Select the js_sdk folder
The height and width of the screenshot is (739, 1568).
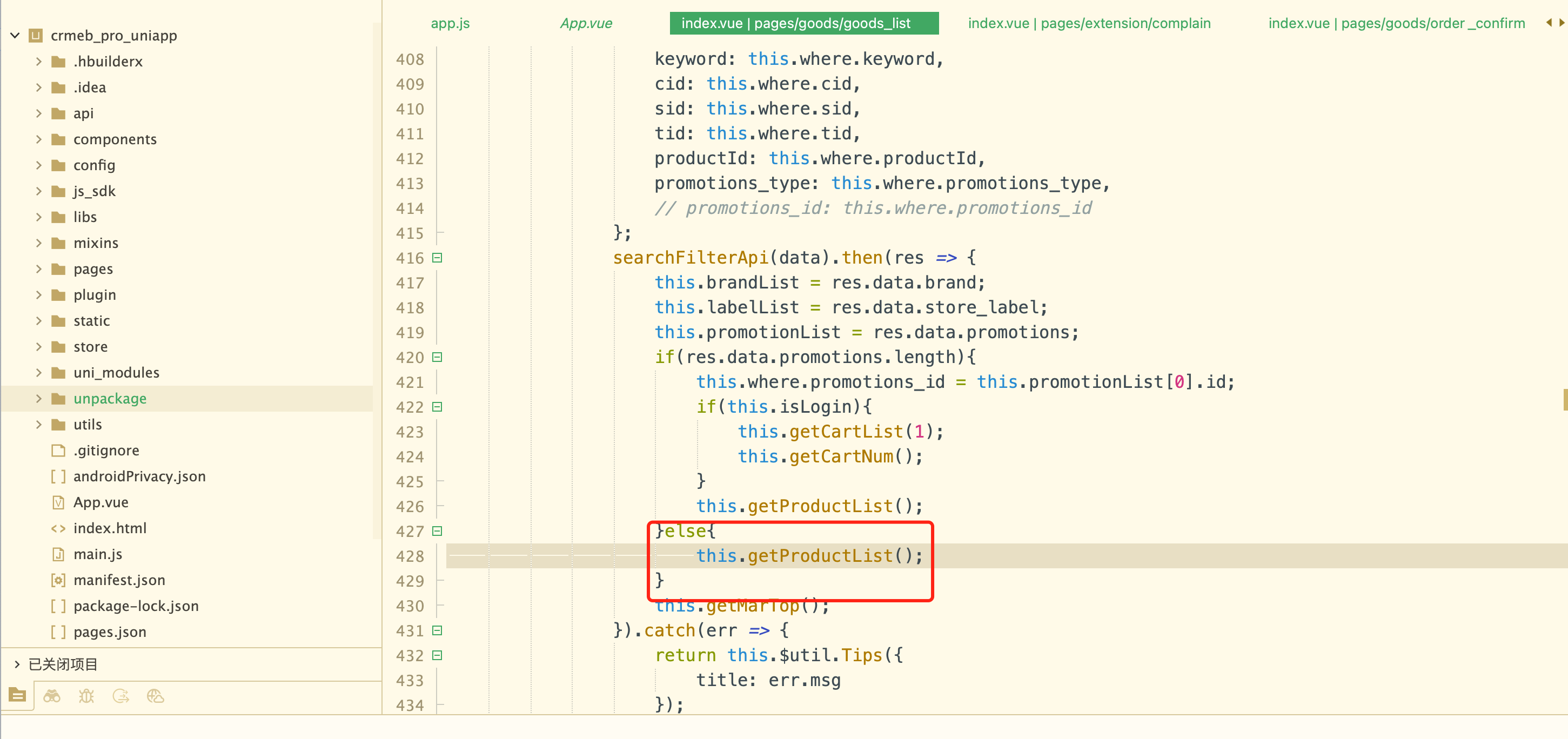[x=95, y=191]
